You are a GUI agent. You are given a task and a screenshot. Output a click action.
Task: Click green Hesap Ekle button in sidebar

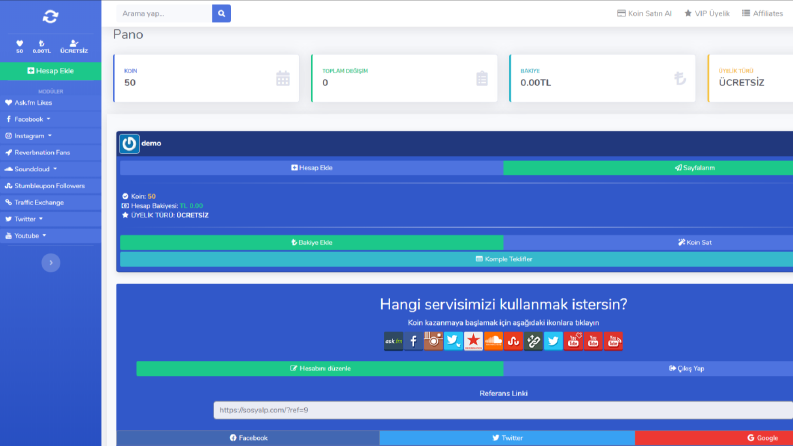(51, 71)
